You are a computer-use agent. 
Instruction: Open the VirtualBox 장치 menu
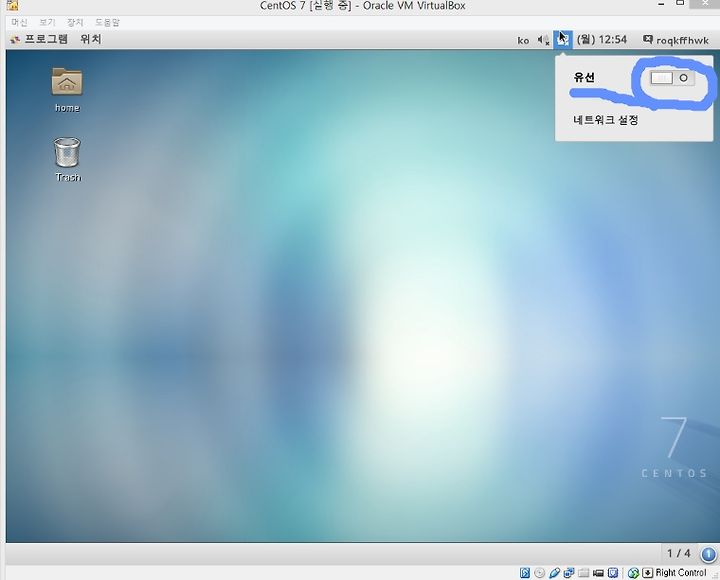pos(75,22)
